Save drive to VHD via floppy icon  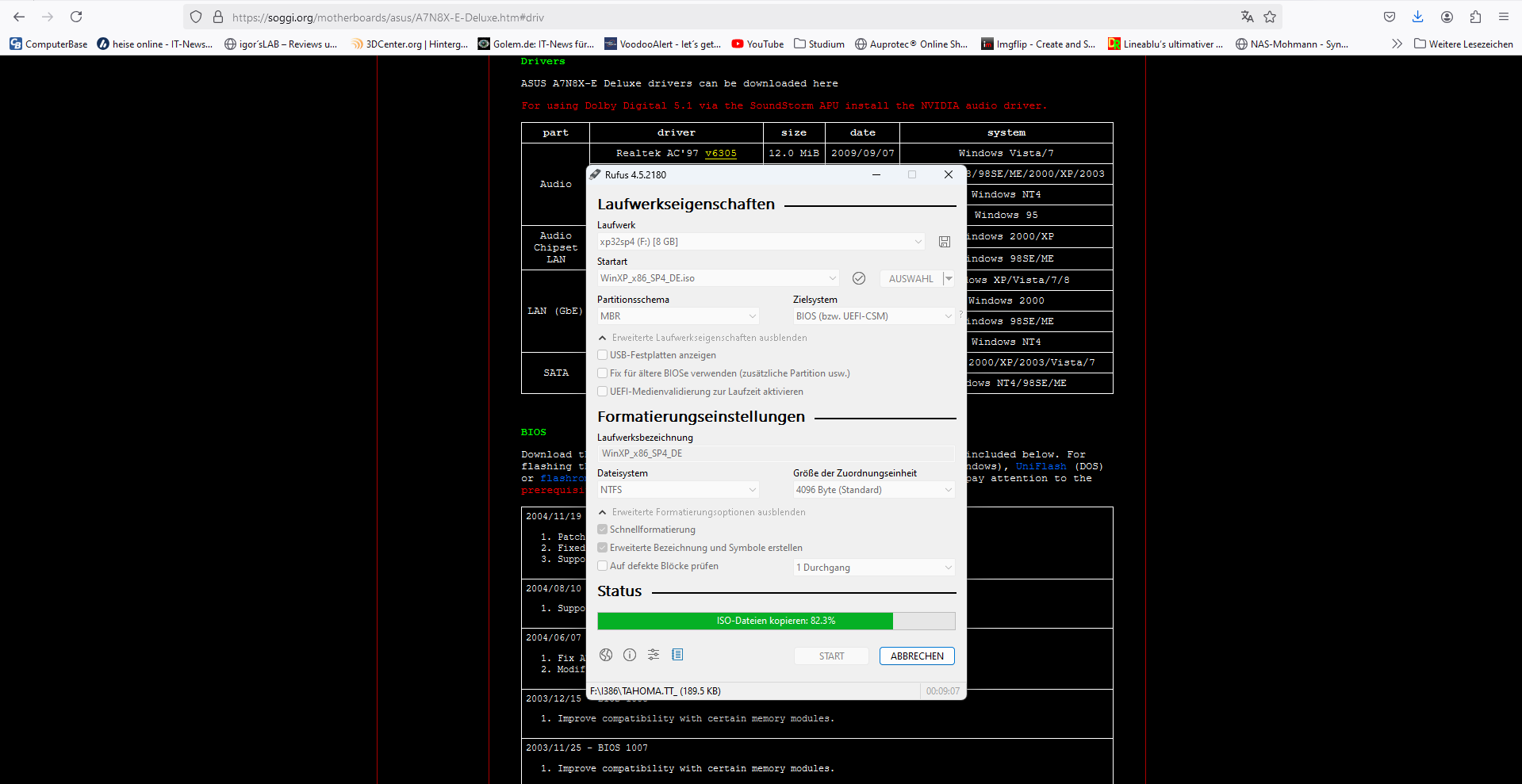pos(944,242)
